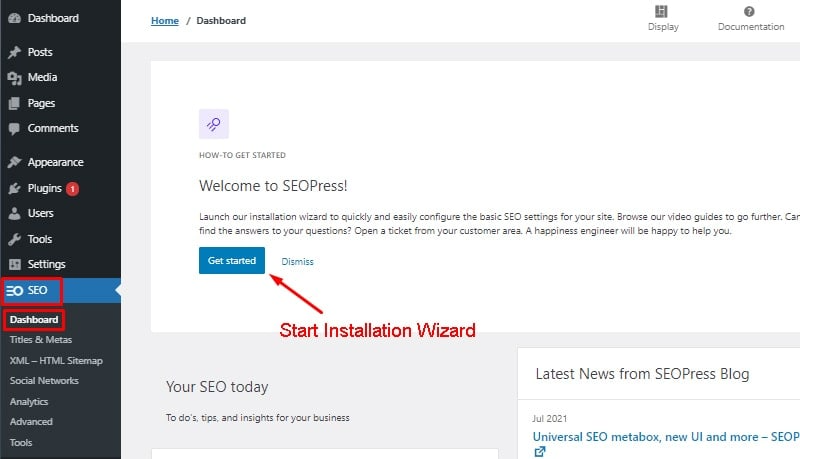This screenshot has width=834, height=459.
Task: Click the Dashboard gauge icon in sidebar
Action: [x=14, y=18]
